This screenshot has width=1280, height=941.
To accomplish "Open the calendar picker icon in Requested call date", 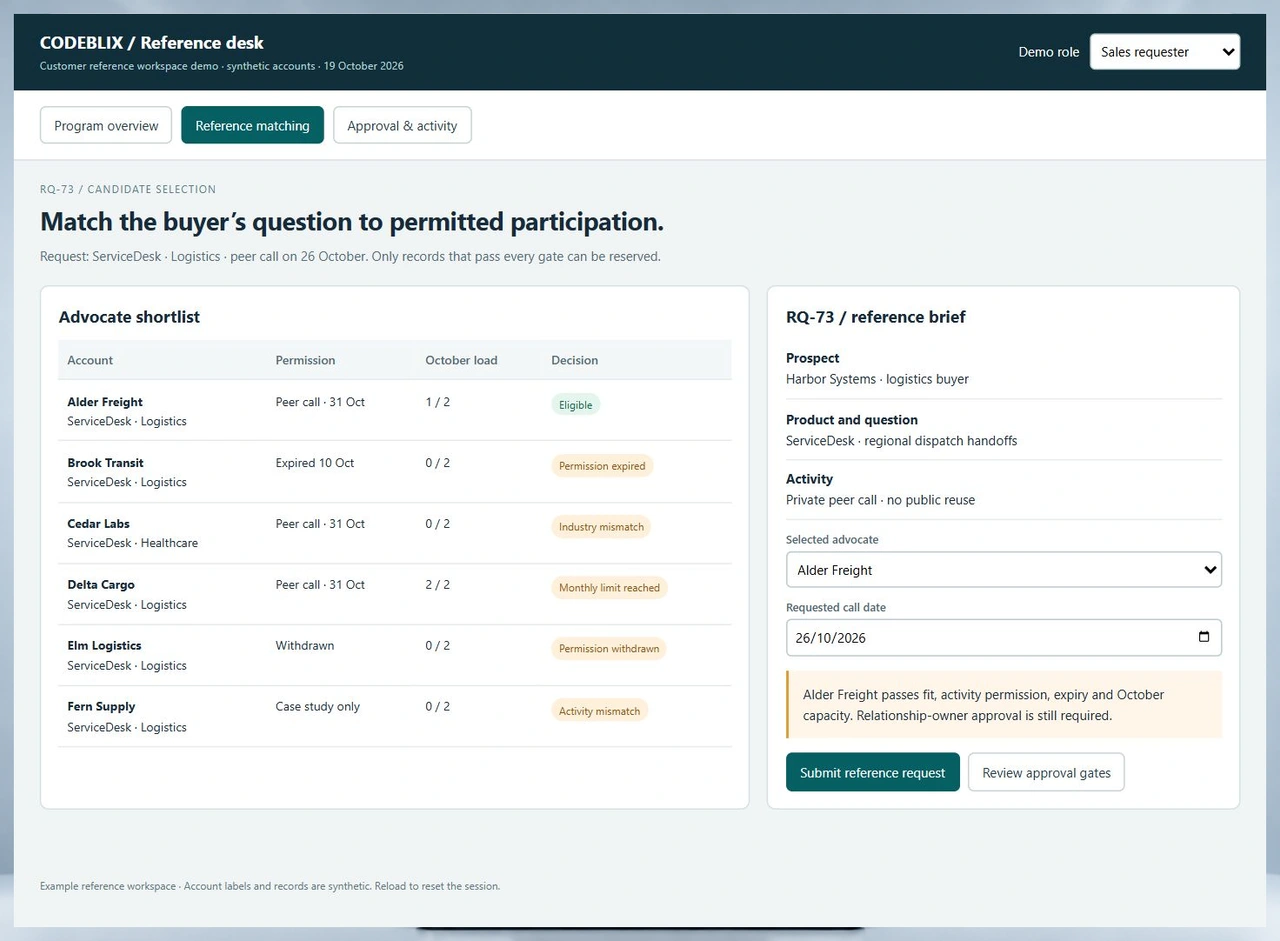I will pyautogui.click(x=1204, y=637).
